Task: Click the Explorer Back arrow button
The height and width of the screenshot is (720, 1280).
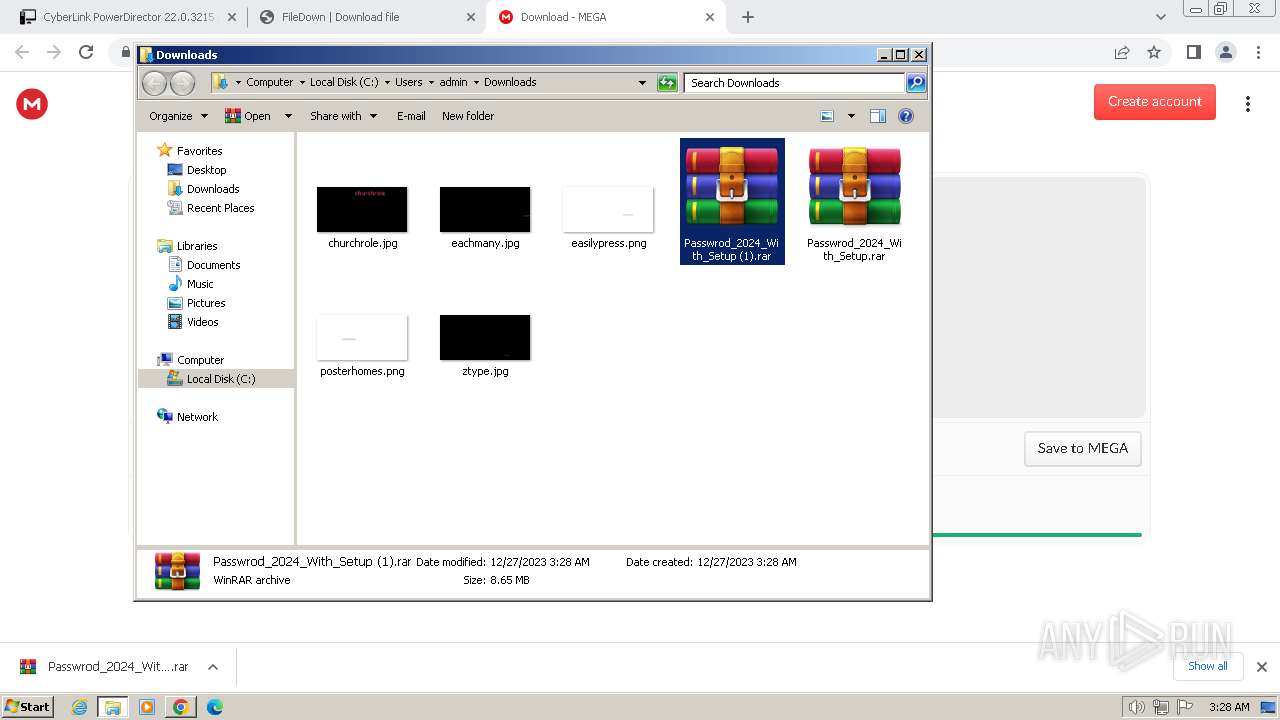Action: [154, 83]
